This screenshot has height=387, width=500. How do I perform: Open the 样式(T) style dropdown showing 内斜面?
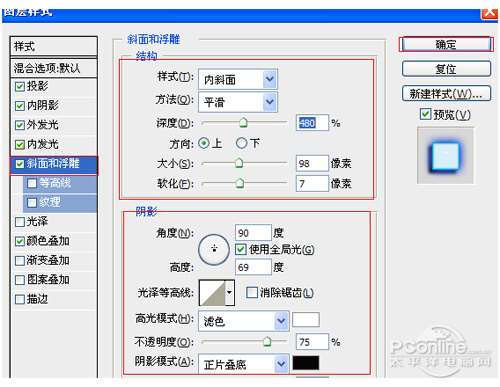[x=238, y=79]
